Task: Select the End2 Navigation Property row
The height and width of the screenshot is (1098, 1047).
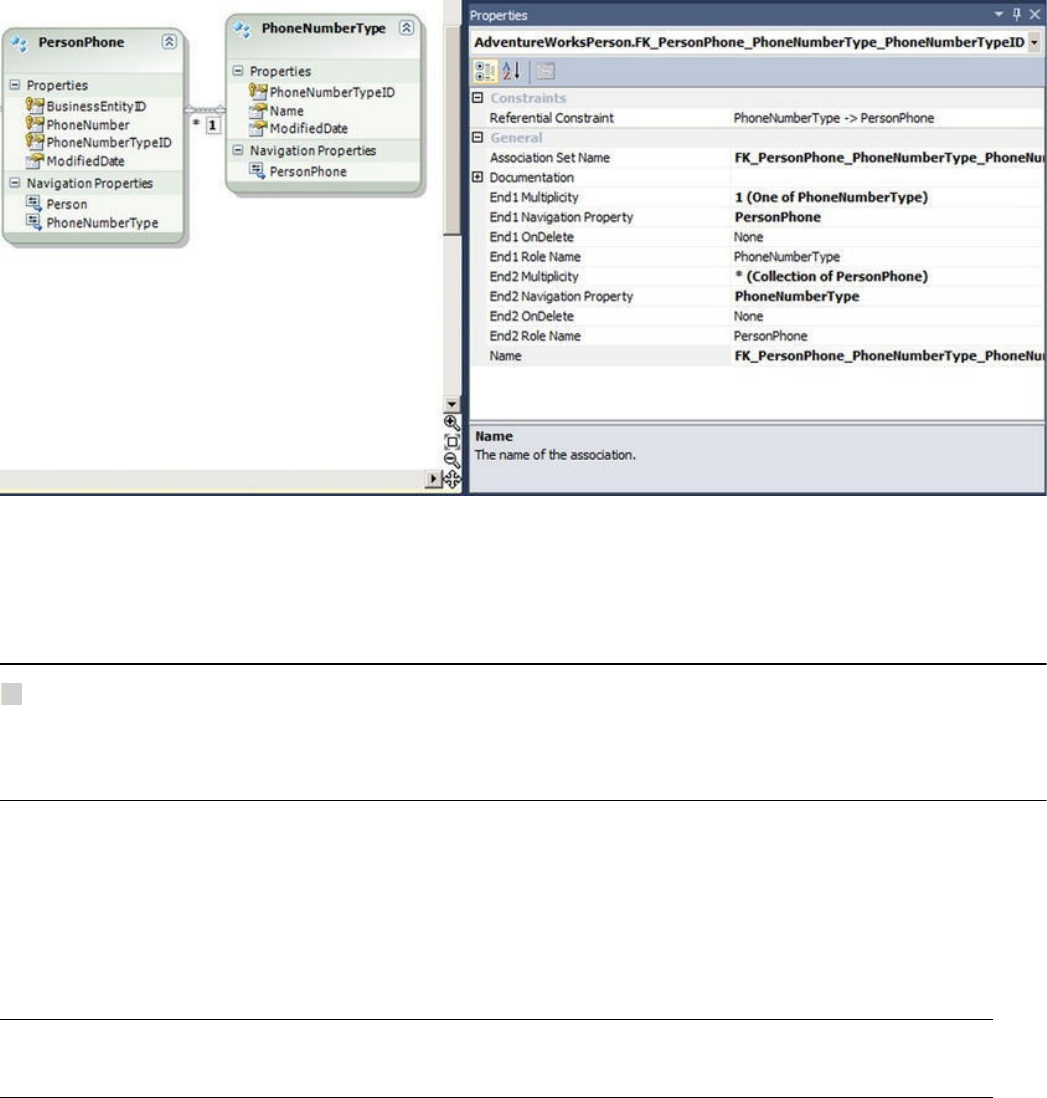Action: click(758, 296)
